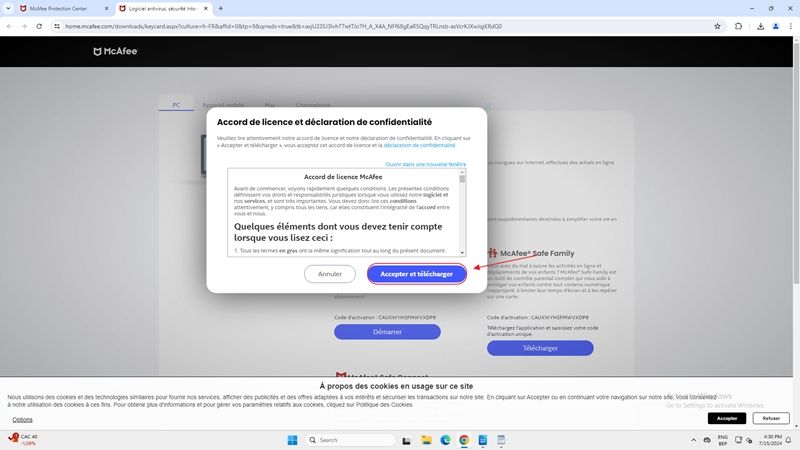The height and width of the screenshot is (450, 800).
Task: Open cookie Options link
Action: pyautogui.click(x=22, y=419)
